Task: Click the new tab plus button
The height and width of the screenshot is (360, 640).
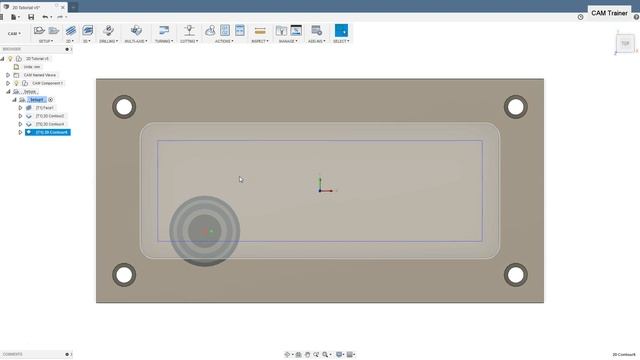Action: coord(73,7)
